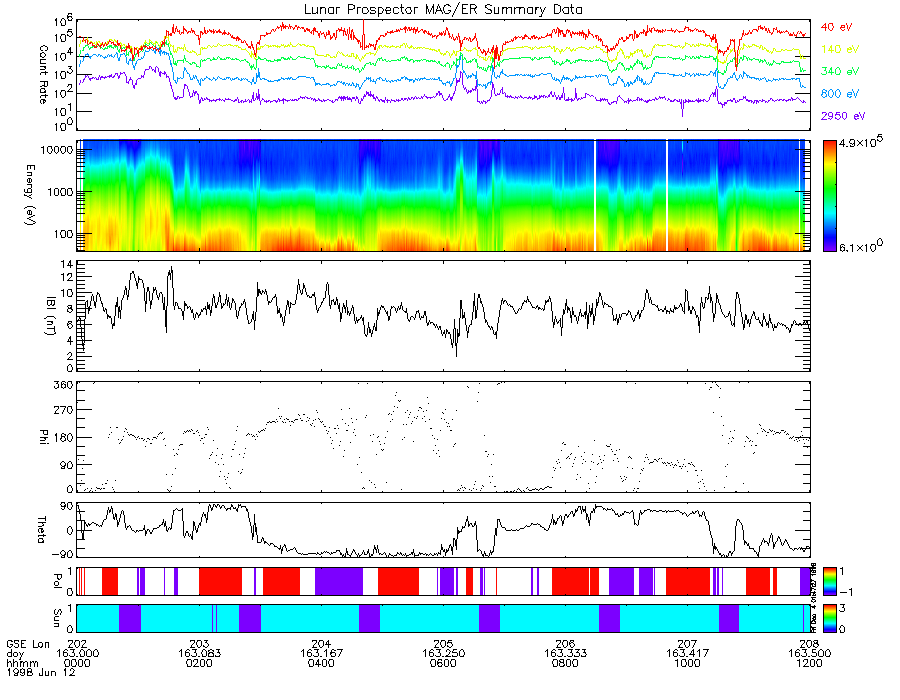Screen dimensions: 900x700
Task: Click the '0400' time tick label
Action: tap(321, 663)
